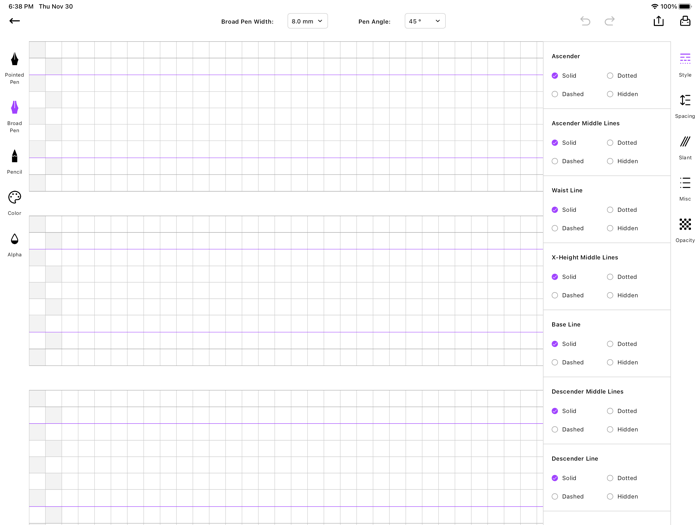
Task: Set Ascender Middle Lines to Dotted
Action: click(622, 142)
